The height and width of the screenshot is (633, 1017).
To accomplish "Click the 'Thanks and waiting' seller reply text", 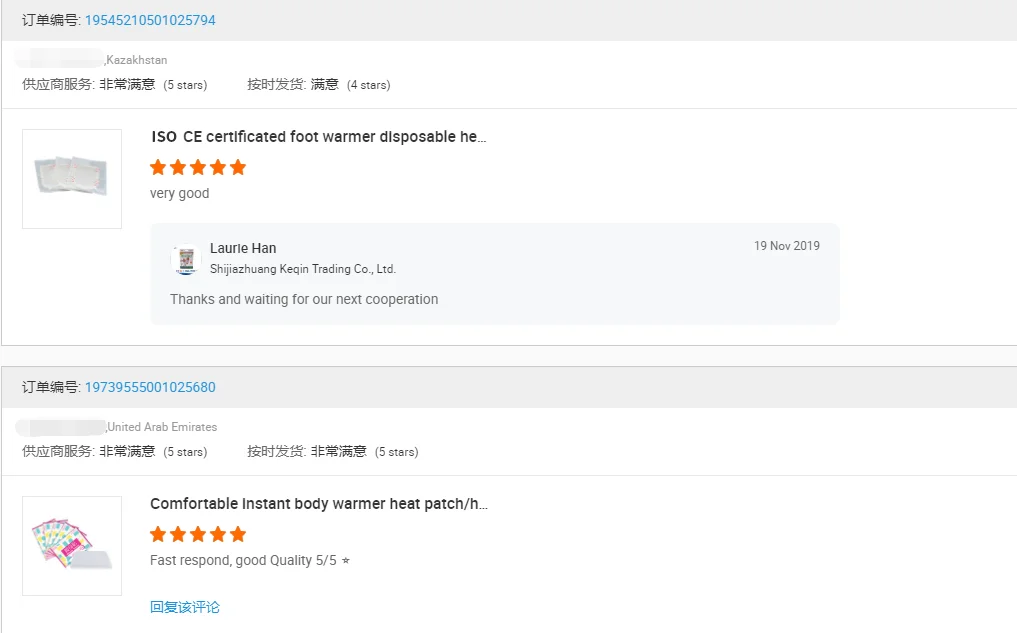I will (304, 299).
